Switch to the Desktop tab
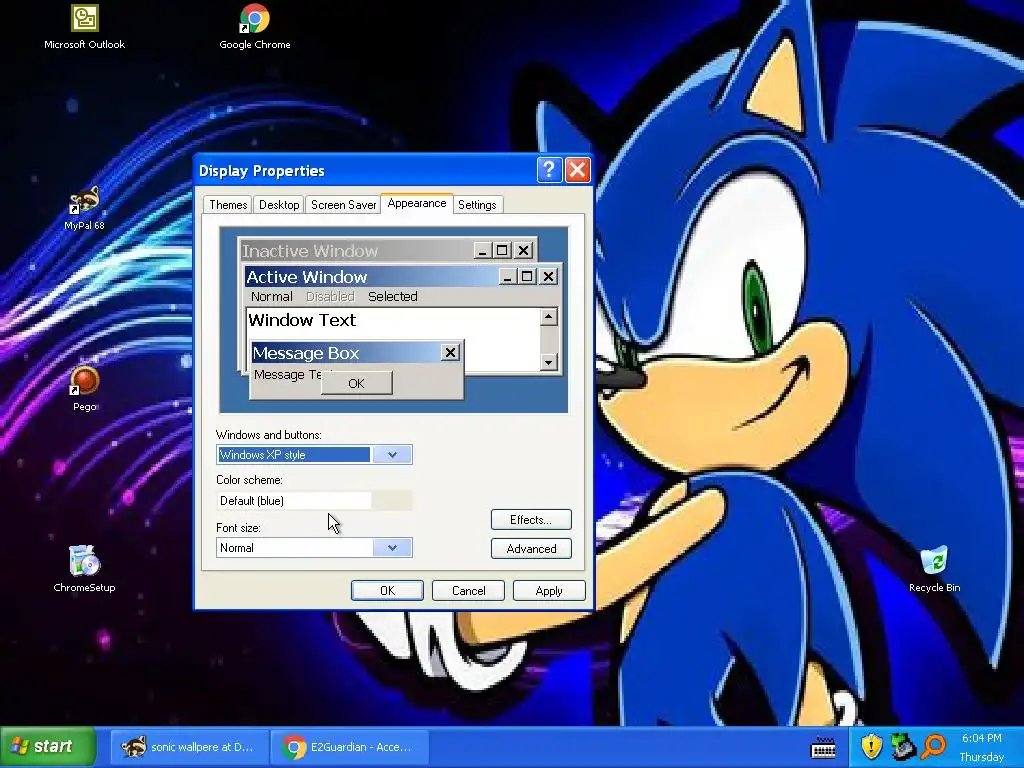Screen dimensions: 1024x768 [x=279, y=204]
